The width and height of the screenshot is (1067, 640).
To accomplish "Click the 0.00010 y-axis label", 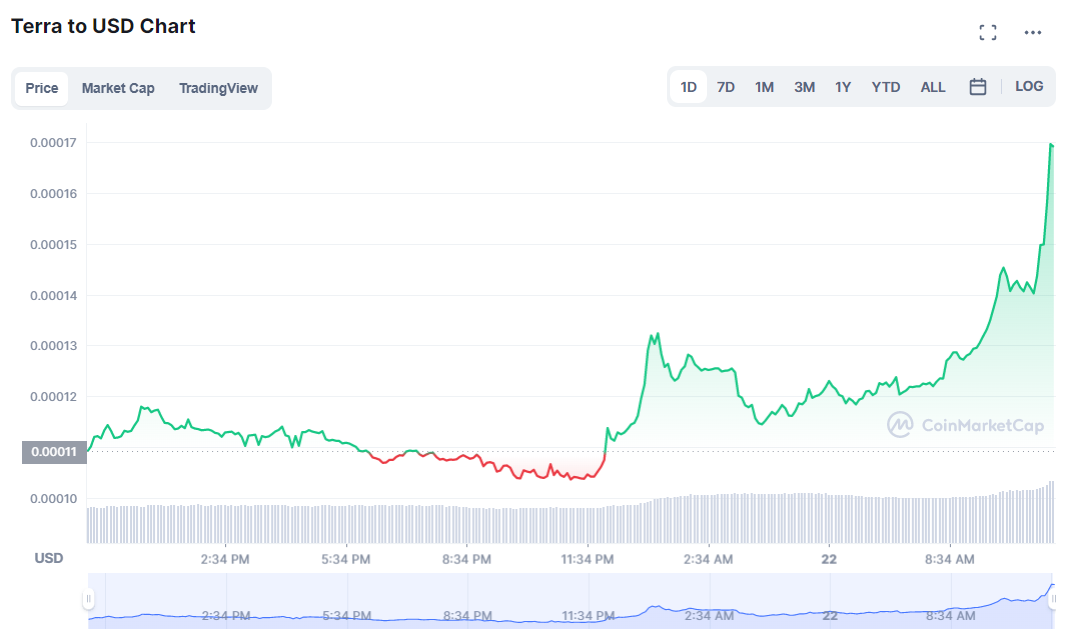I will tap(53, 499).
